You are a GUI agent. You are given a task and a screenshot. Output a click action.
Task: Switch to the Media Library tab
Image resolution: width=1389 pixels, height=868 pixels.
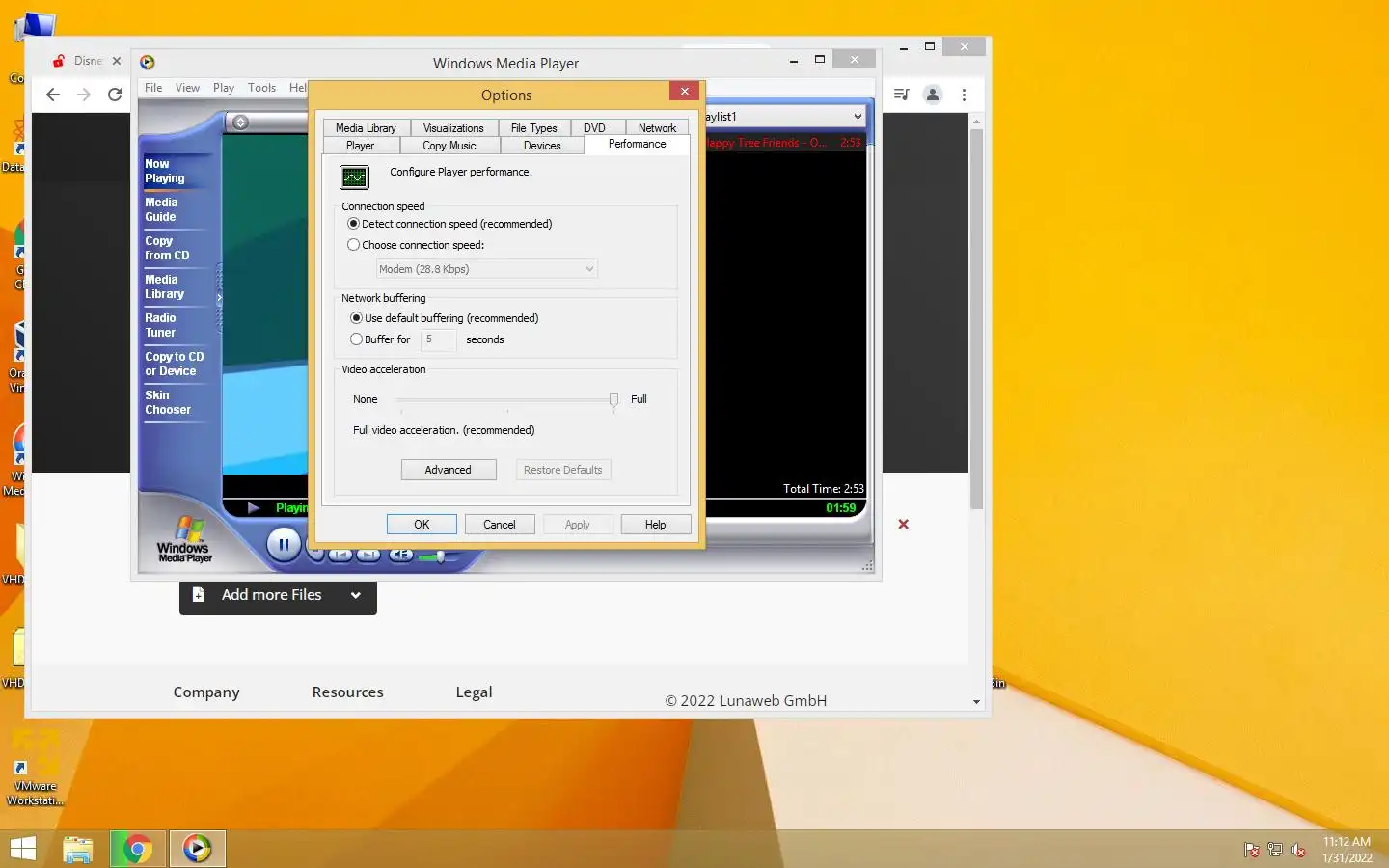tap(366, 128)
